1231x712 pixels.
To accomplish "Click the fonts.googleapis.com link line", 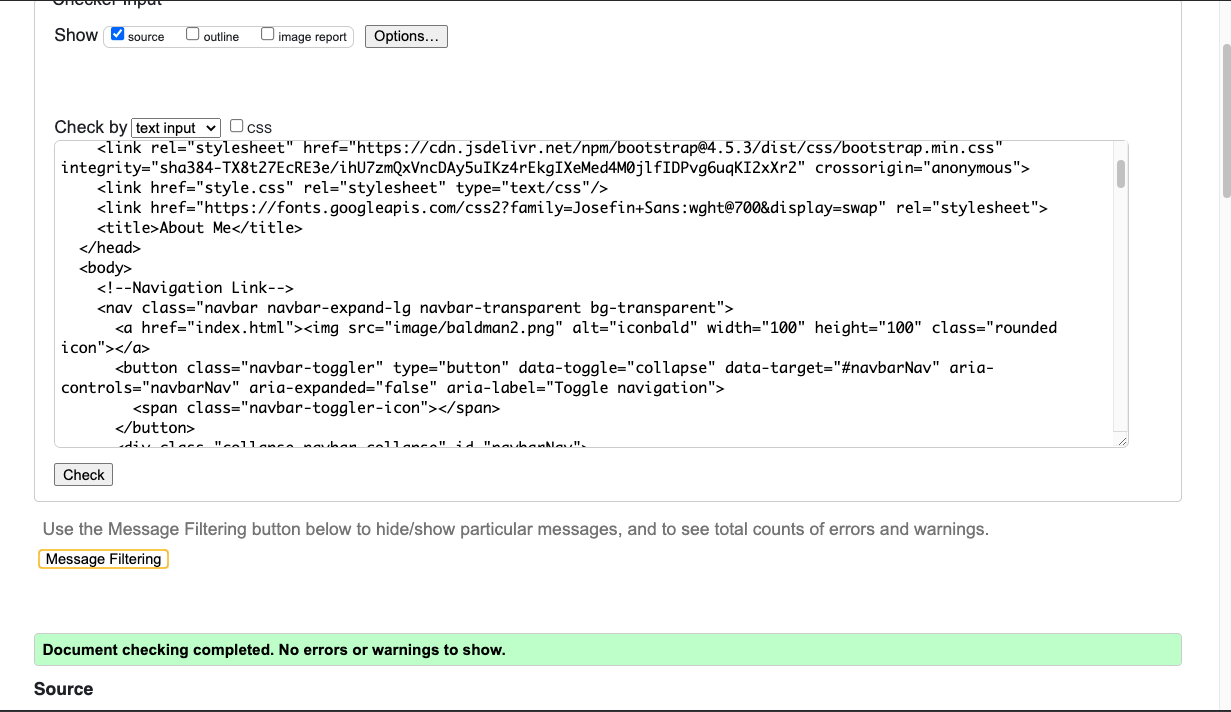I will (572, 208).
